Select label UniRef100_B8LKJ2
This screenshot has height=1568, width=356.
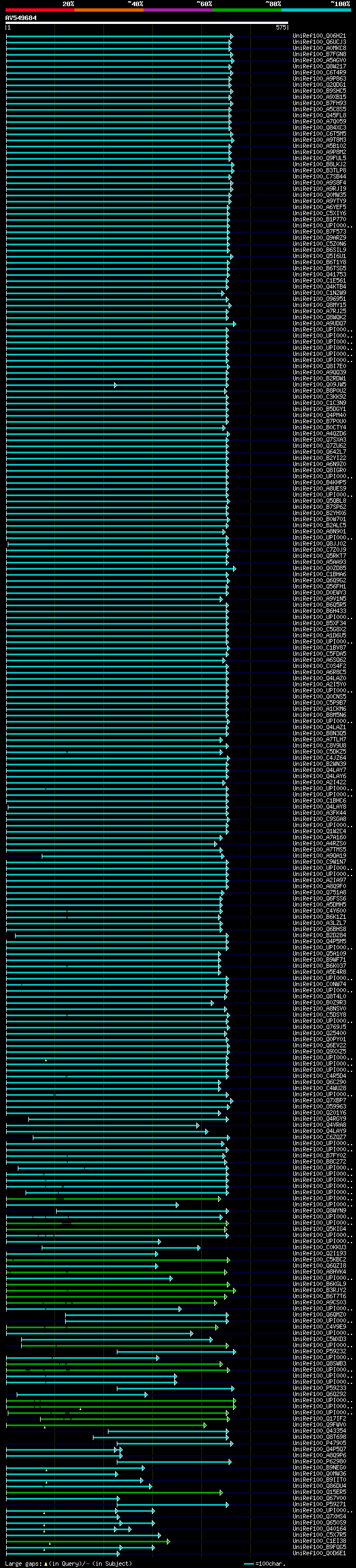319,164
